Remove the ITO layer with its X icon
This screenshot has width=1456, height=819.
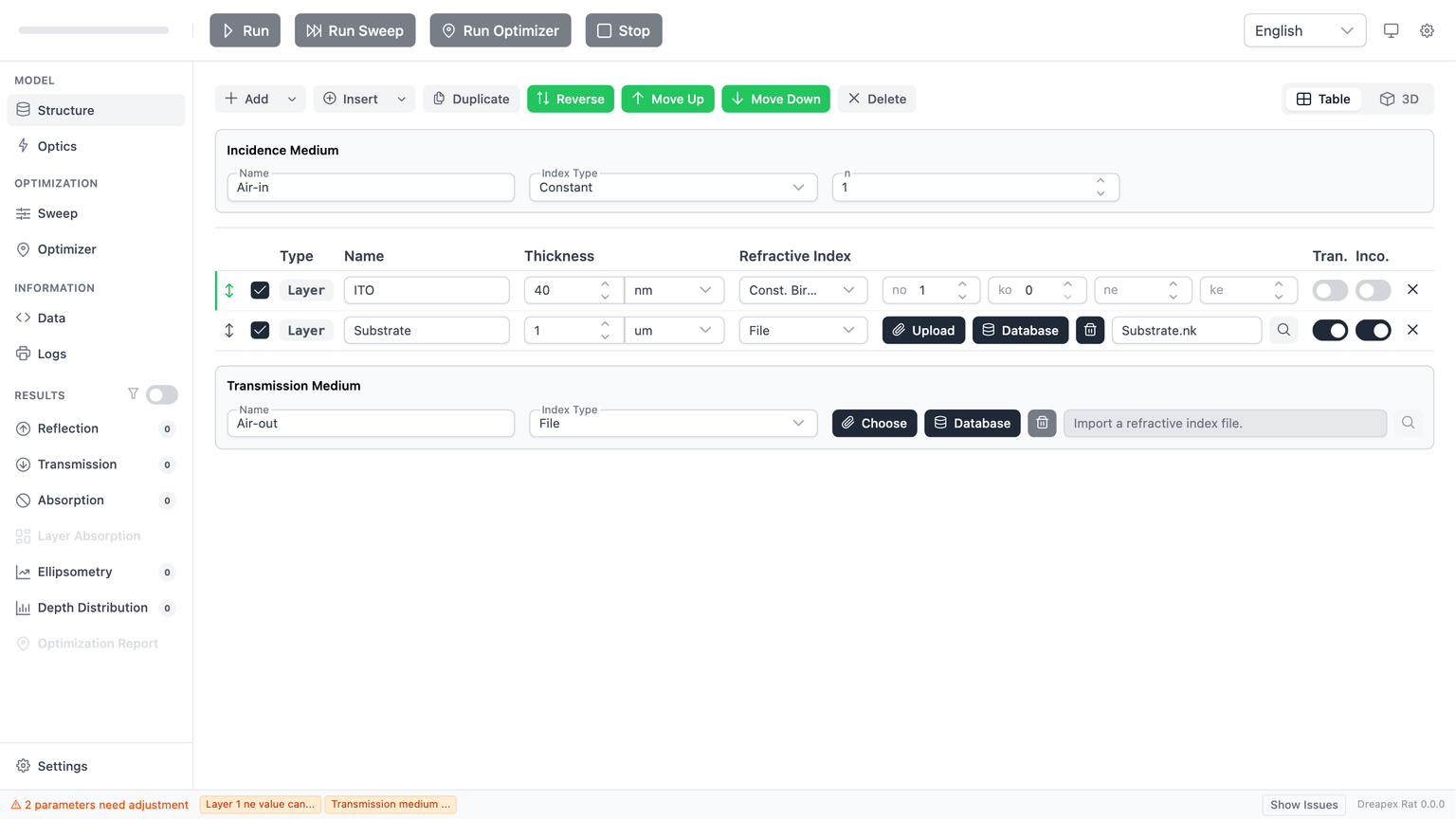pyautogui.click(x=1412, y=290)
